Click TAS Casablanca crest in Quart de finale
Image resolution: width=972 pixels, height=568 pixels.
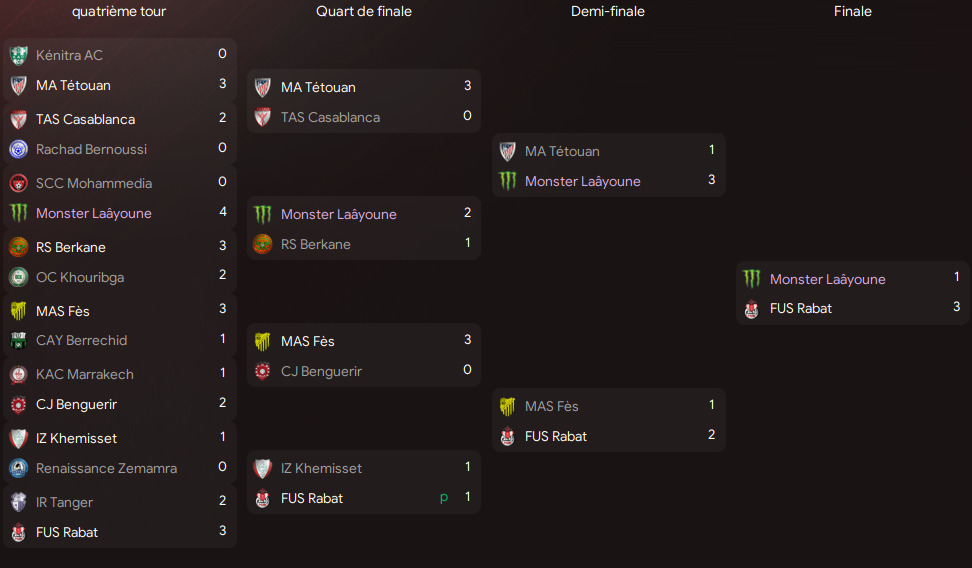[263, 117]
